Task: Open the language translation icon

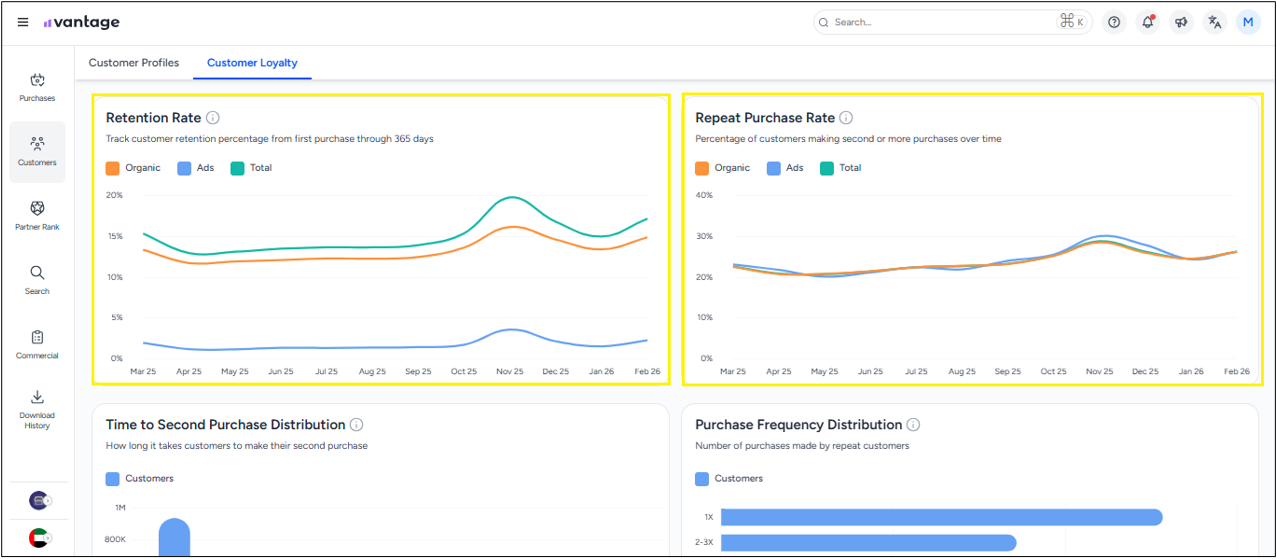Action: pyautogui.click(x=1215, y=22)
